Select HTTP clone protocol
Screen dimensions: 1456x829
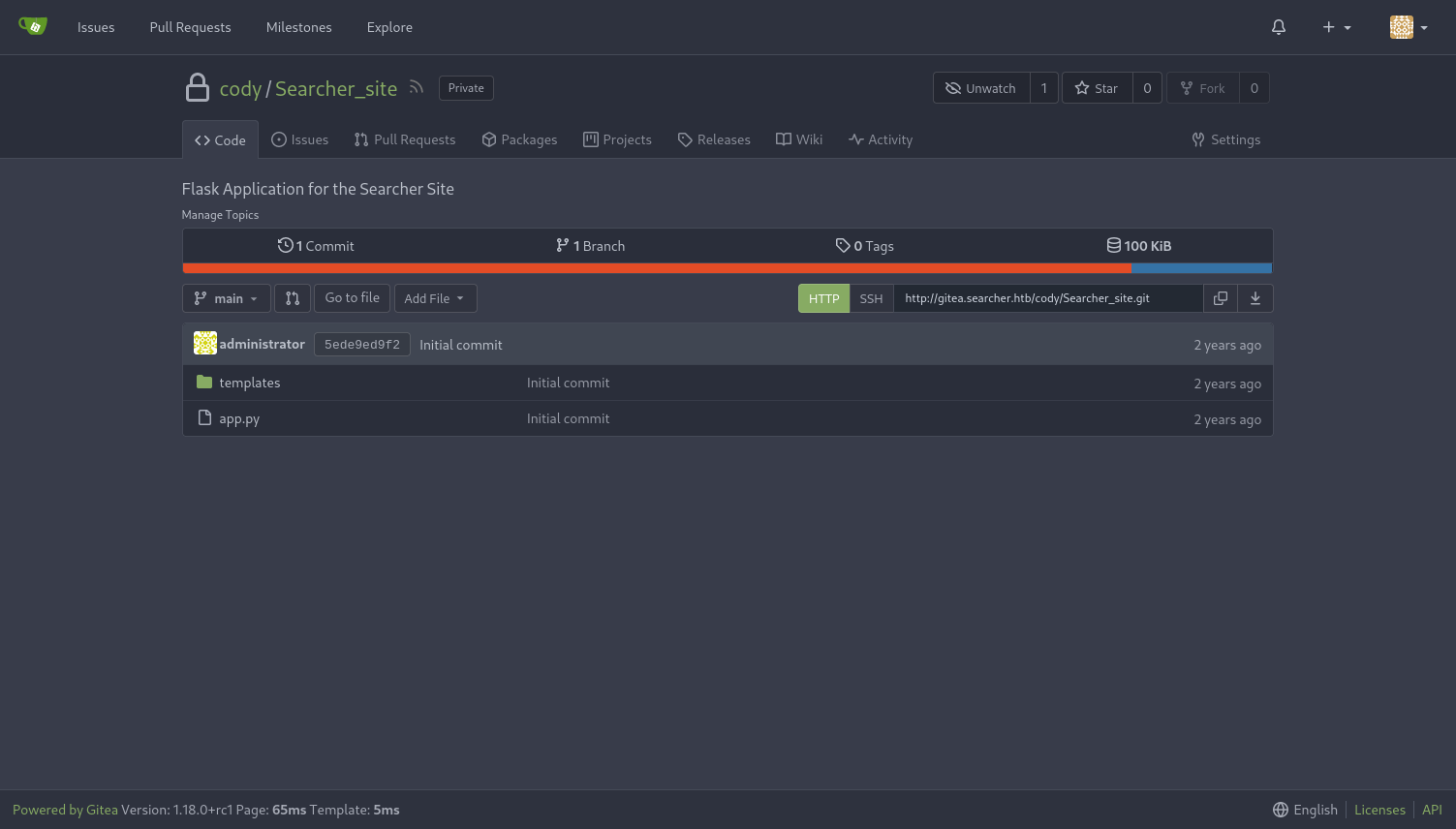point(823,298)
